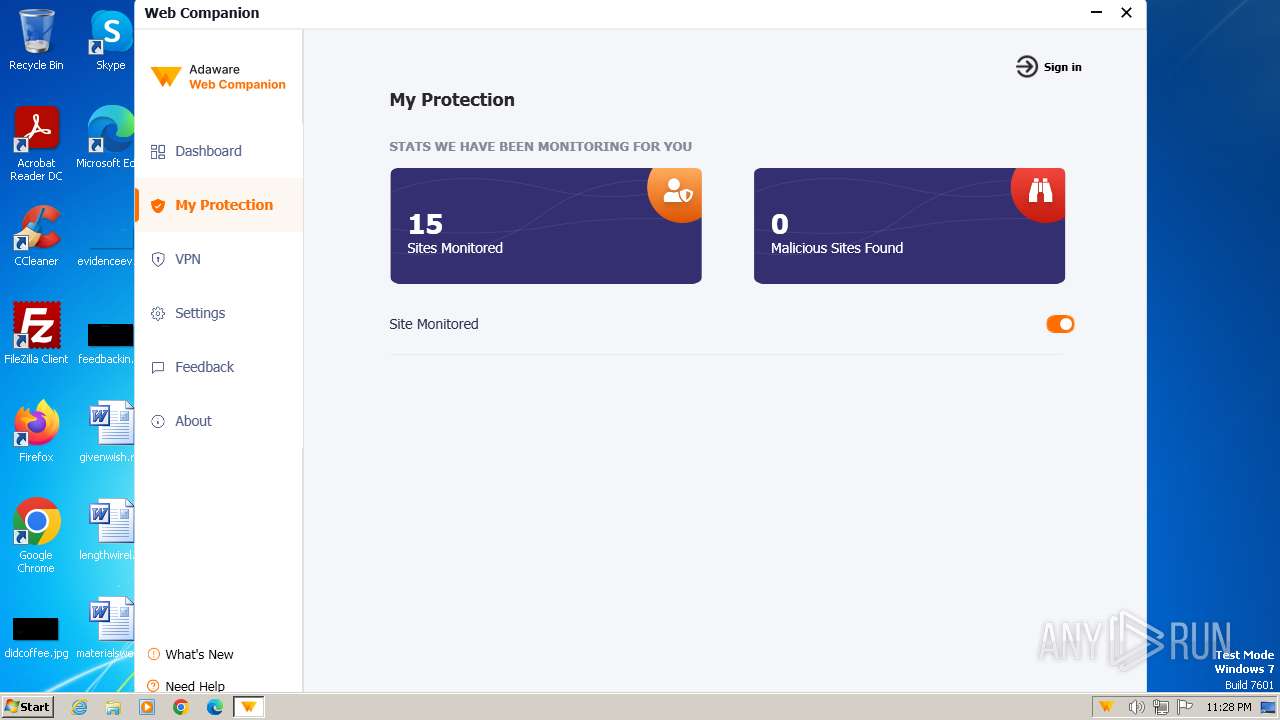
Task: Minimize the Web Companion window
Action: point(1096,13)
